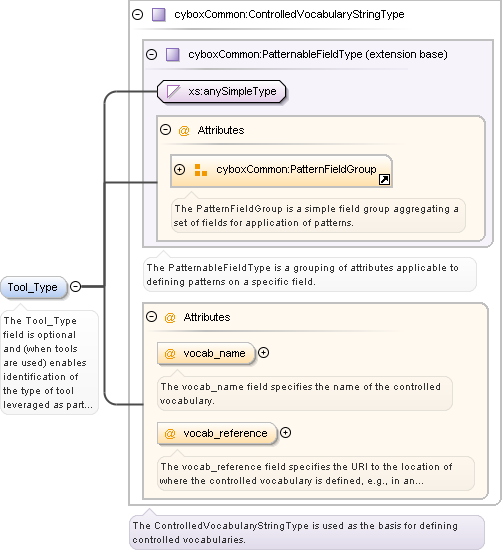Expand the cyboxCommon:PatternFieldGroup node
The image size is (503, 553).
click(180, 169)
